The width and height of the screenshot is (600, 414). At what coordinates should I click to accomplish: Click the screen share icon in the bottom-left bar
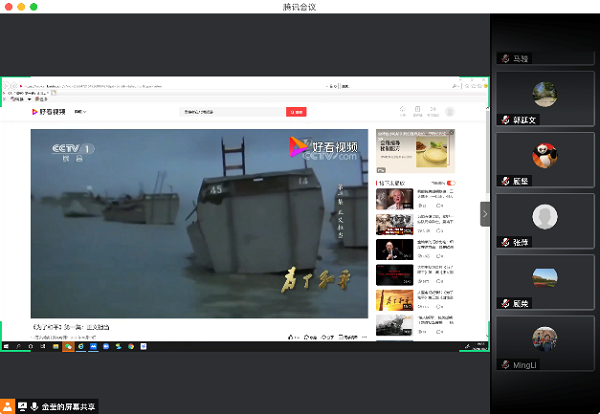[x=22, y=406]
